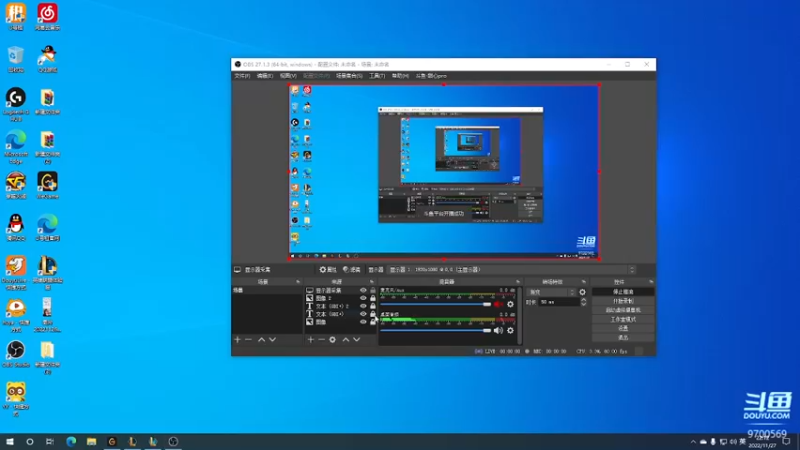Open the display (显示器) selection dropdown
Screen dimensions: 800x450
pos(512,269)
